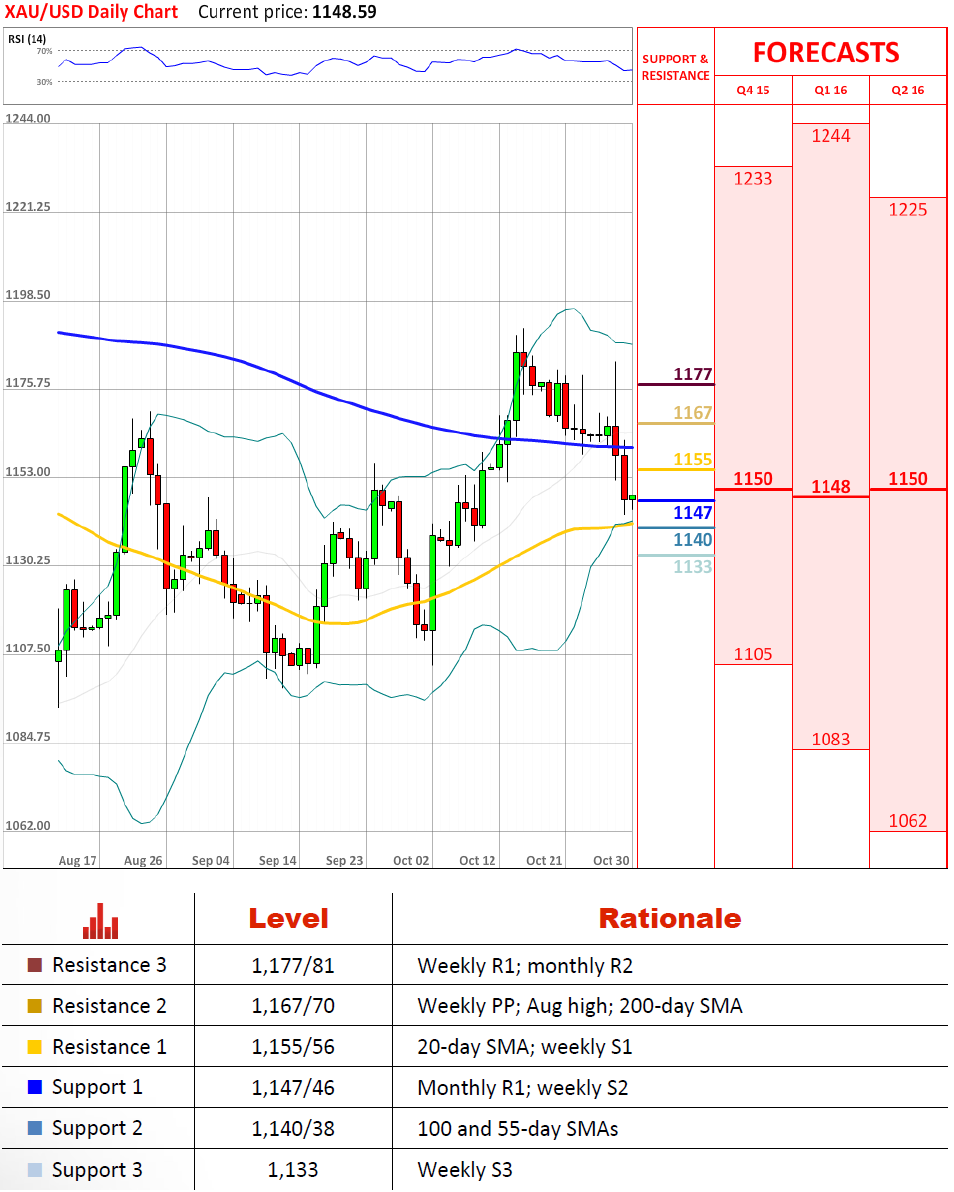This screenshot has height=1192, width=954.
Task: Click the 1,155/56 level cell
Action: click(x=293, y=1048)
